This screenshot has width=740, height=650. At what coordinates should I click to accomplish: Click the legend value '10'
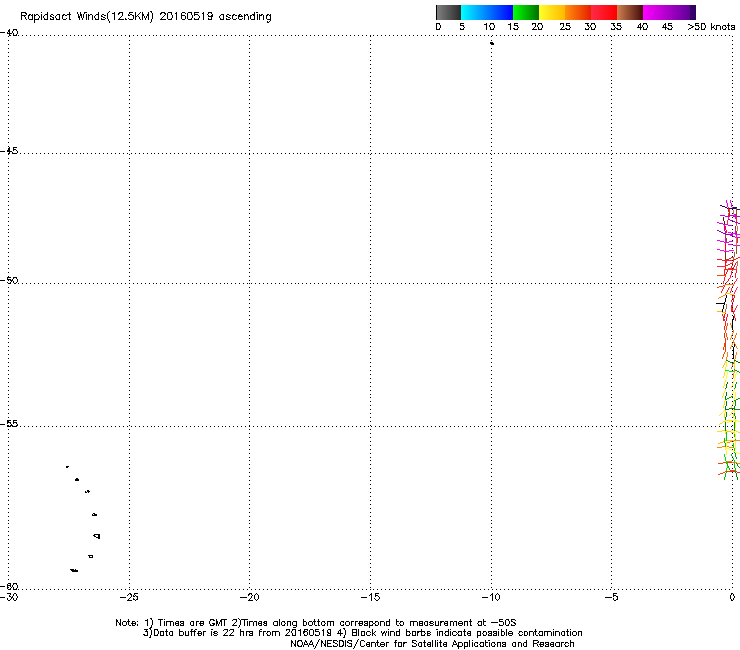(x=489, y=27)
